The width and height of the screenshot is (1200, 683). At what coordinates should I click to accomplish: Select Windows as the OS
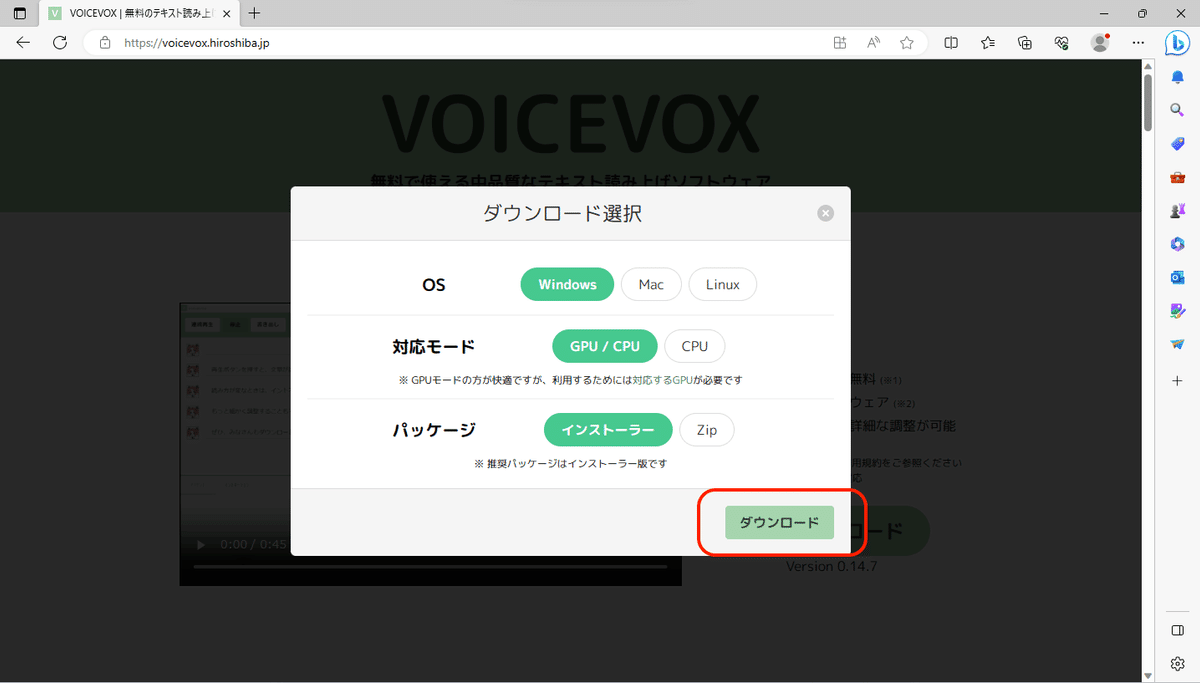coord(567,284)
